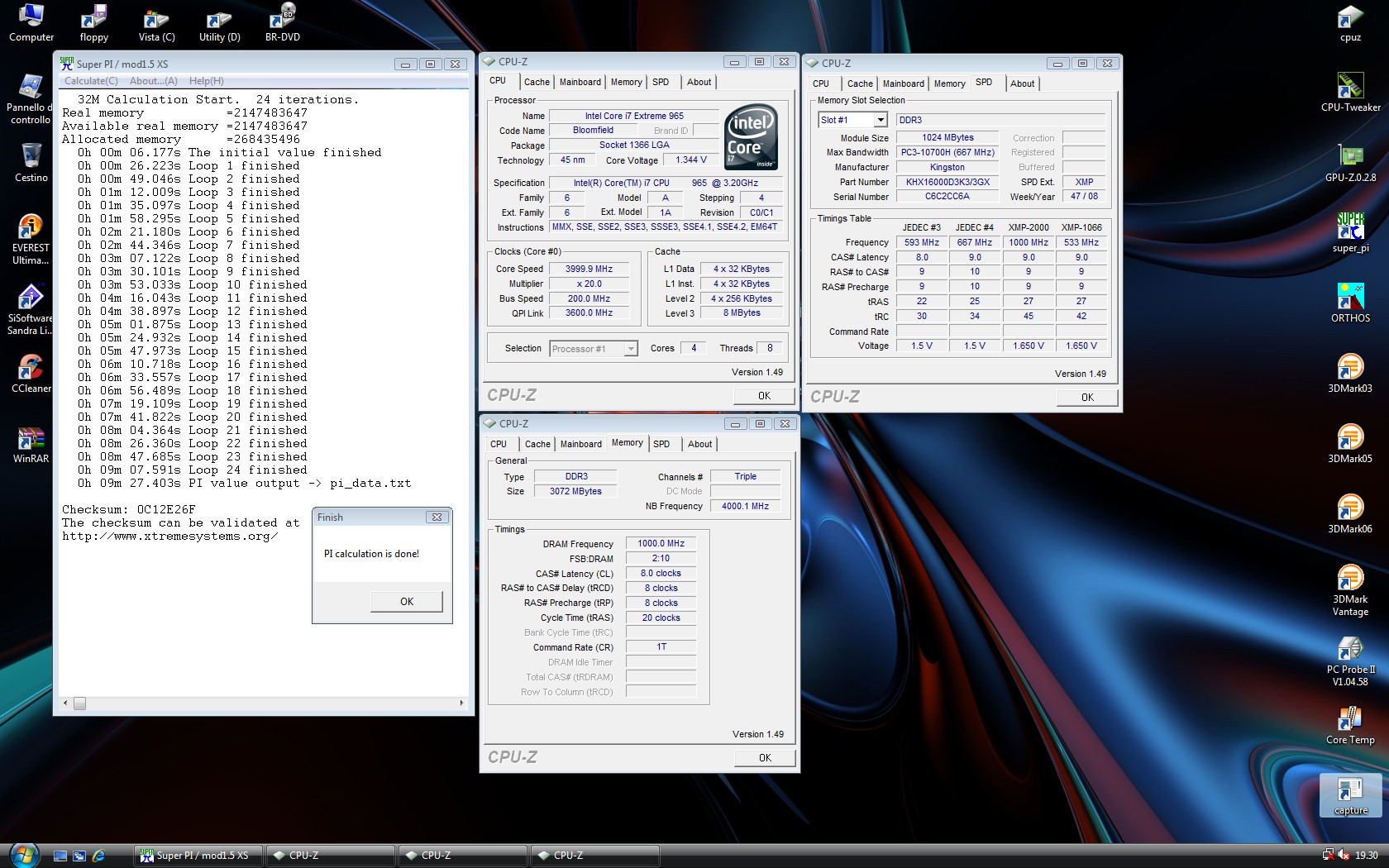The width and height of the screenshot is (1389, 868).
Task: Switch to SPD tab in top-left CPU-Z
Action: [x=661, y=82]
